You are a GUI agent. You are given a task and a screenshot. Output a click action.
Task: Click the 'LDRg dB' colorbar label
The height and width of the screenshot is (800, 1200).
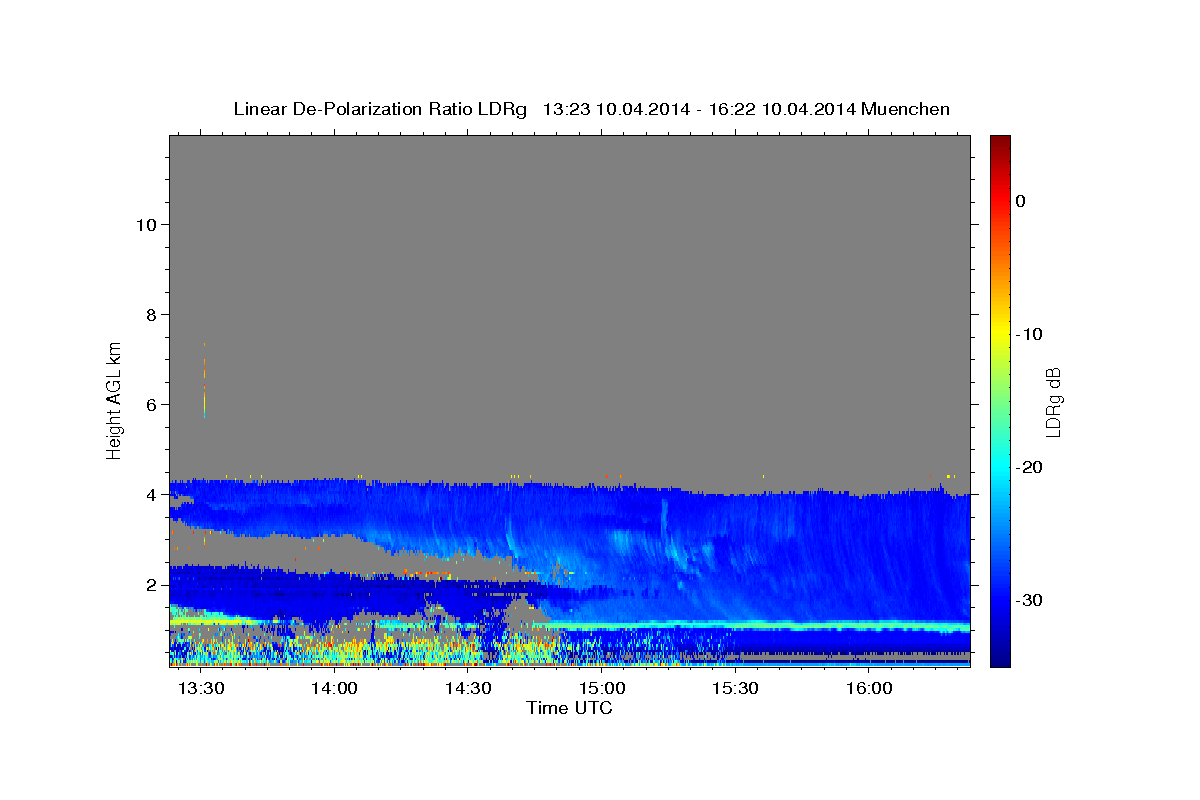pyautogui.click(x=1053, y=402)
